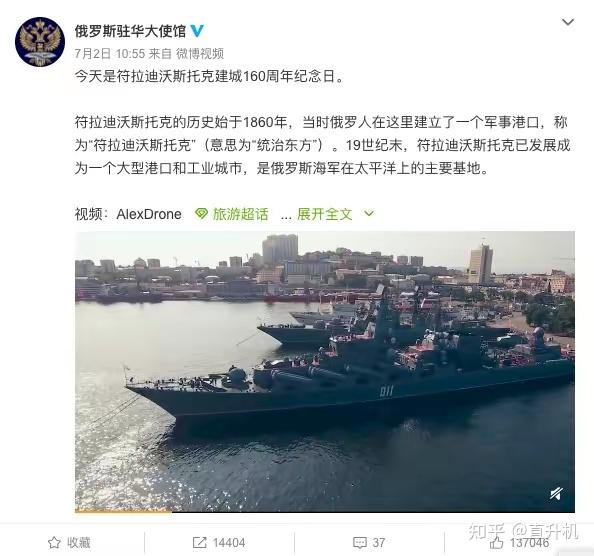594x556 pixels.
Task: Click the comment bubble icon
Action: [x=360, y=543]
